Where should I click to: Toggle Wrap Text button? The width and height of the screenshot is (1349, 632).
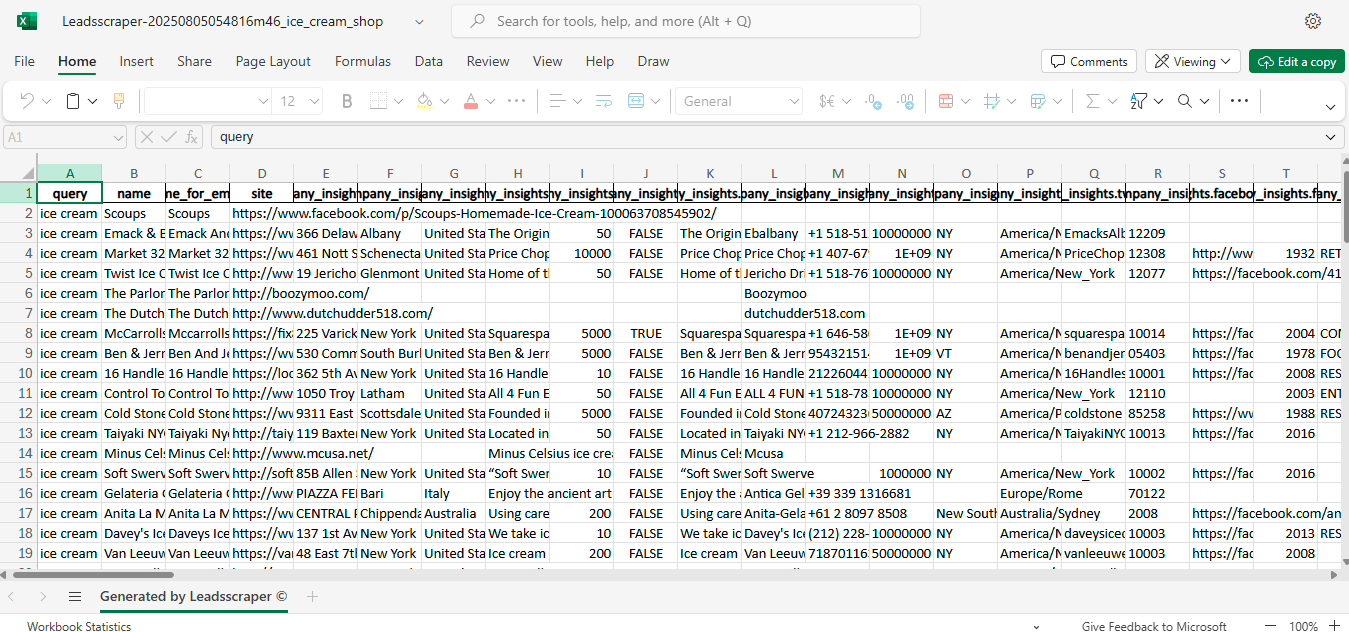tap(603, 101)
